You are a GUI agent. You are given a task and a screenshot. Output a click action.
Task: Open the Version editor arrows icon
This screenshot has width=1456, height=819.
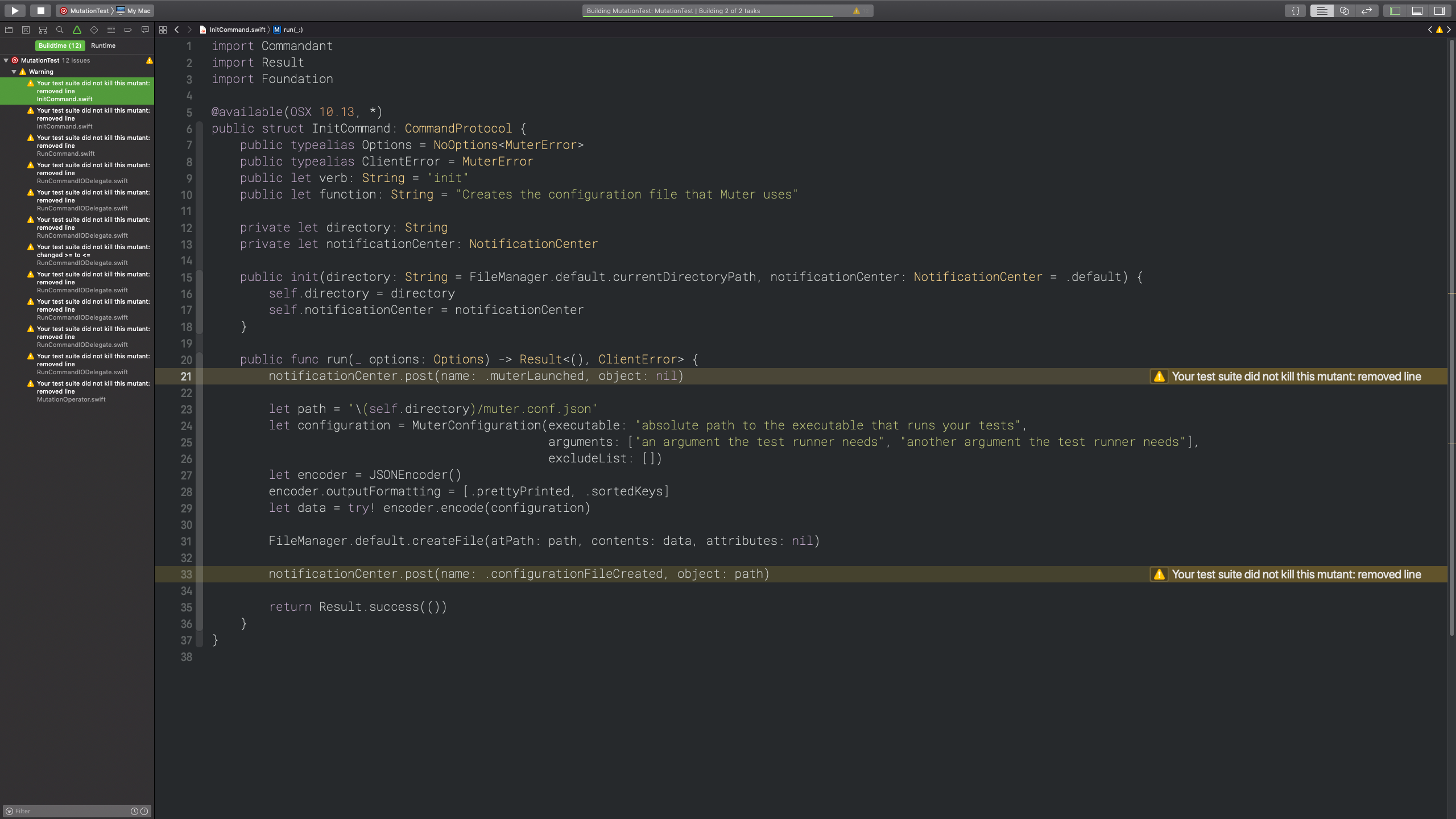(x=1367, y=11)
